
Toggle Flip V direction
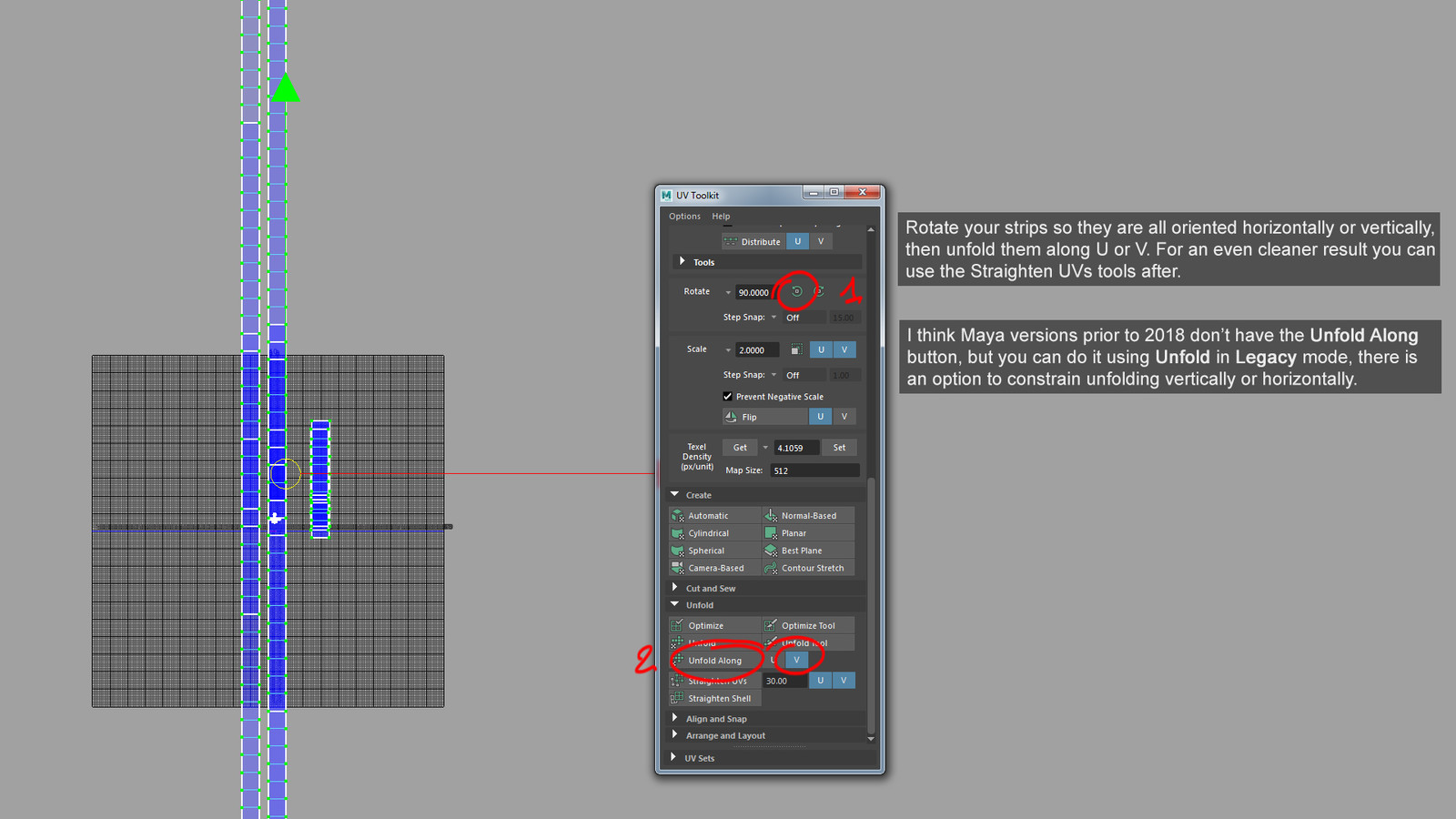coord(844,417)
